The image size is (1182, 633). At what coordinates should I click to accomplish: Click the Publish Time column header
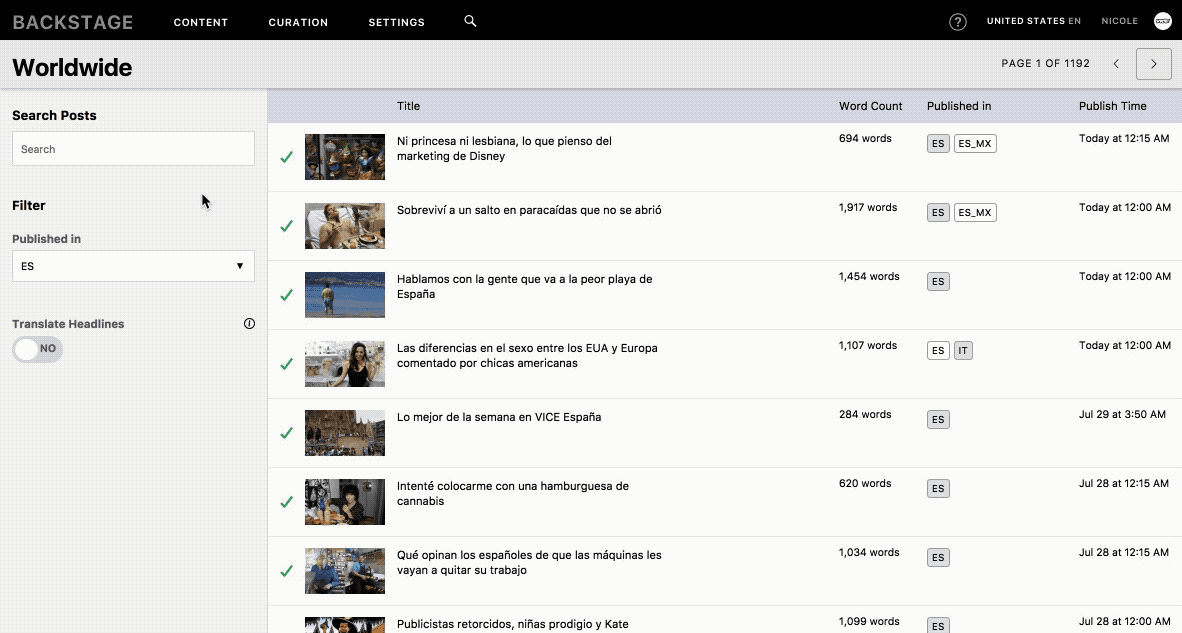click(x=1113, y=106)
